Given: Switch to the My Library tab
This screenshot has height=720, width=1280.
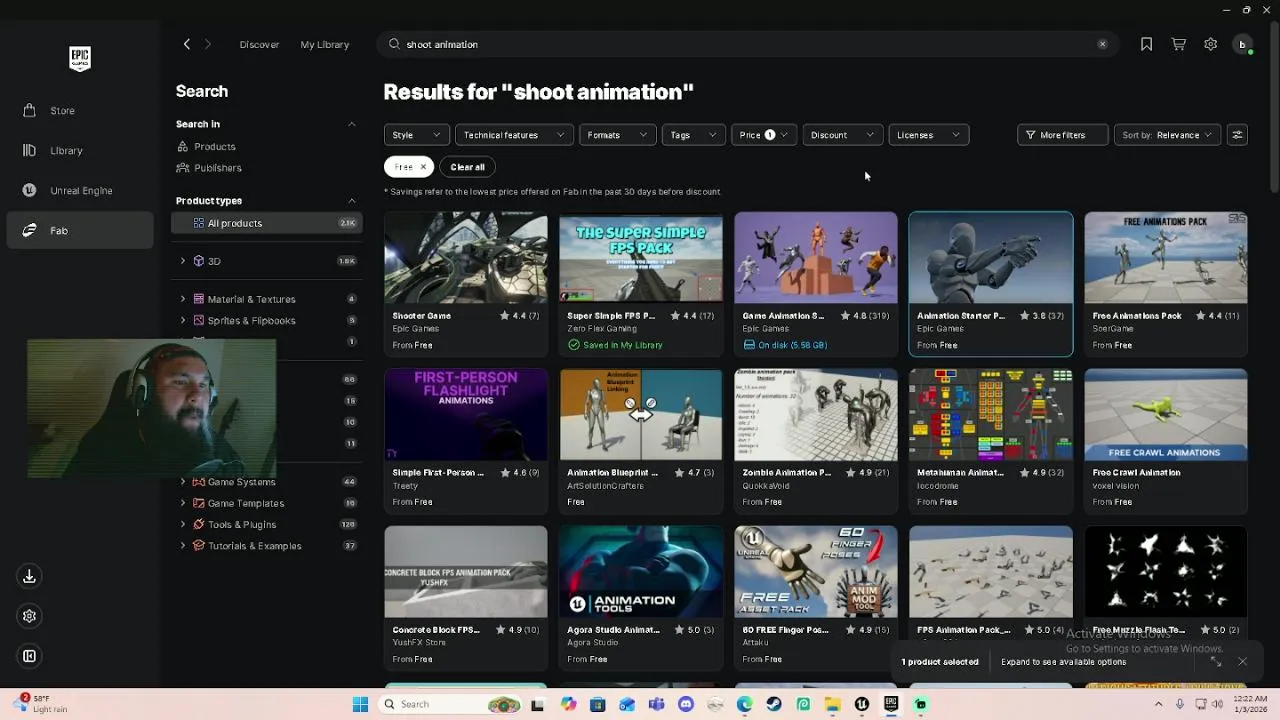Looking at the screenshot, I should (x=325, y=44).
